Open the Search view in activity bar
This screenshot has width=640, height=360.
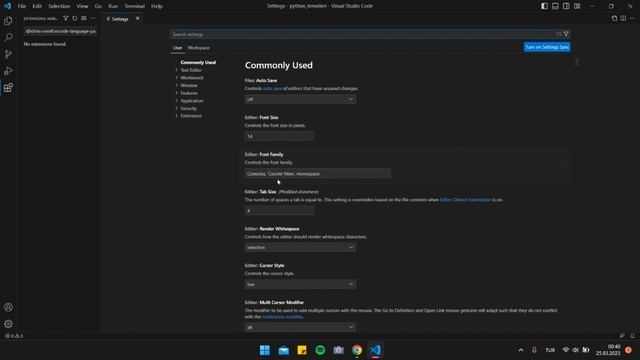(8, 37)
